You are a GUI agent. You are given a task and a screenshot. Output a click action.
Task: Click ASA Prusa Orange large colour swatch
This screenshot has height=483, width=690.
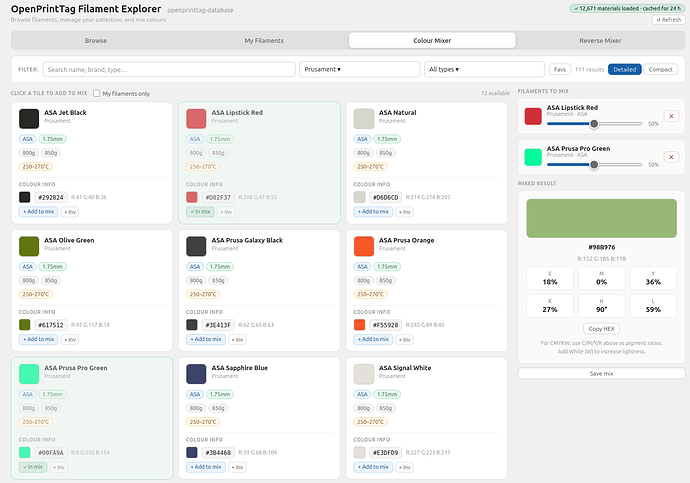364,246
